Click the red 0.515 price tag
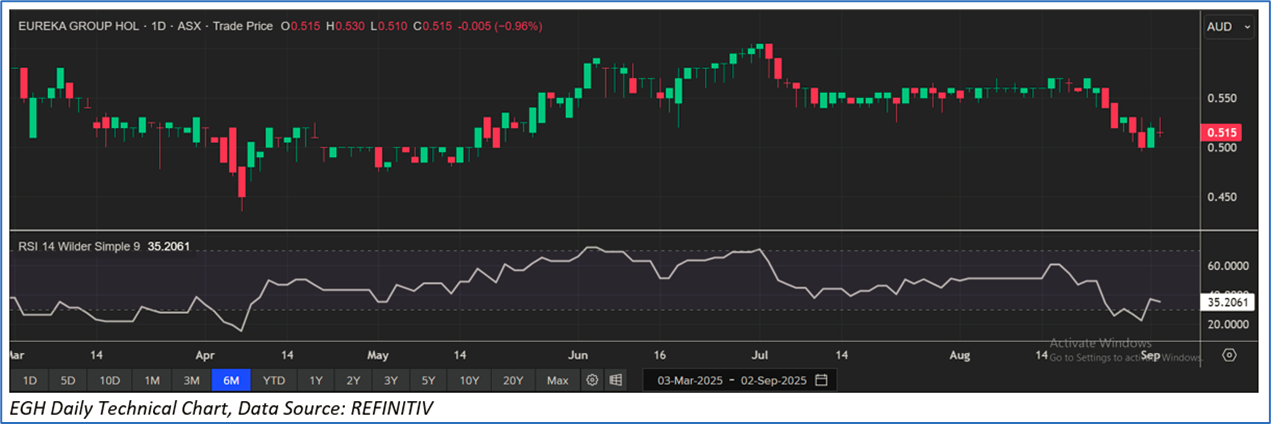1271x424 pixels. coord(1222,132)
